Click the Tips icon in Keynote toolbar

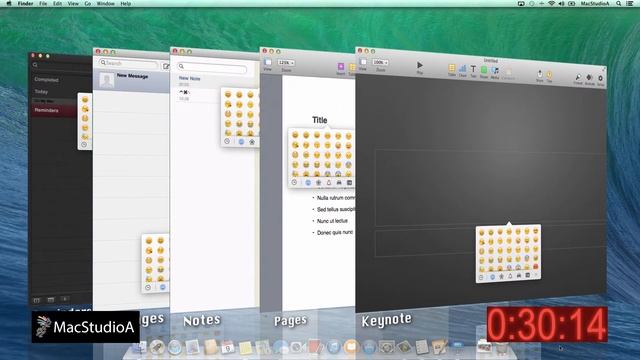[x=549, y=75]
